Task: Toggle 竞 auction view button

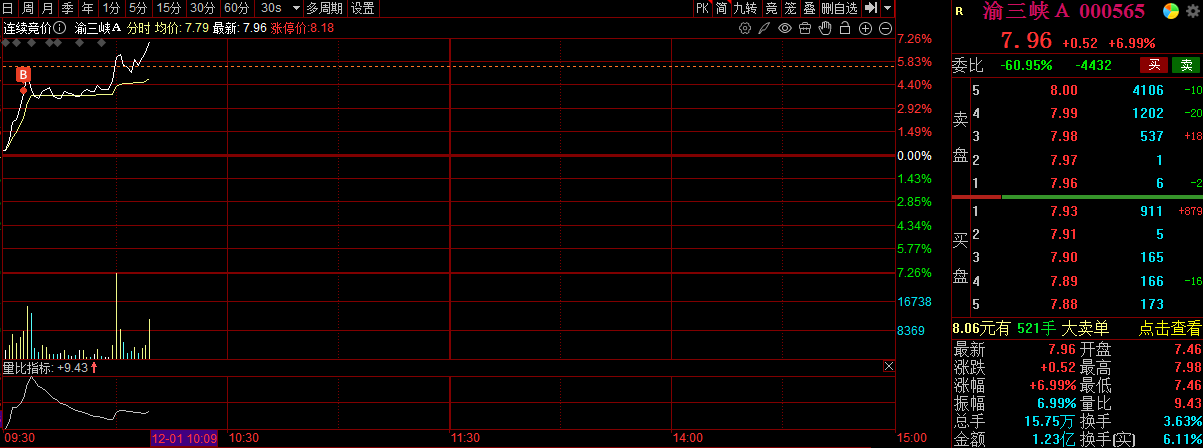Action: tap(770, 8)
